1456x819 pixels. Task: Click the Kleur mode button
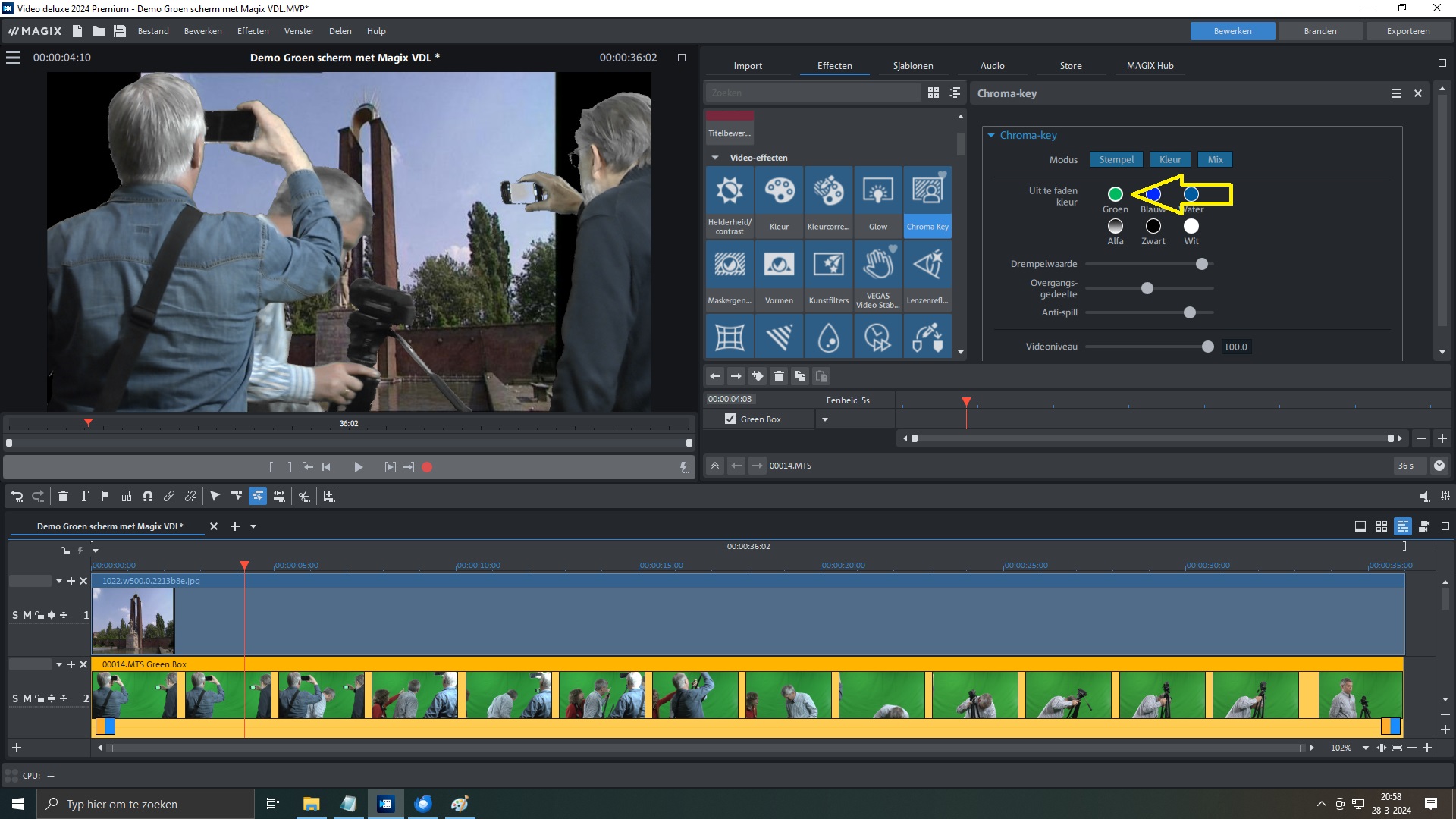[1170, 159]
